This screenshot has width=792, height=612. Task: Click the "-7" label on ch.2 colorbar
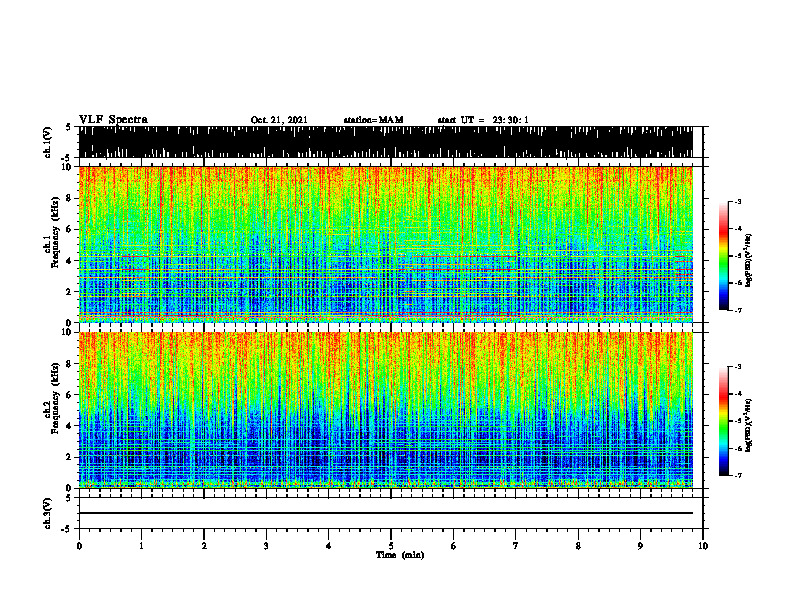point(738,475)
